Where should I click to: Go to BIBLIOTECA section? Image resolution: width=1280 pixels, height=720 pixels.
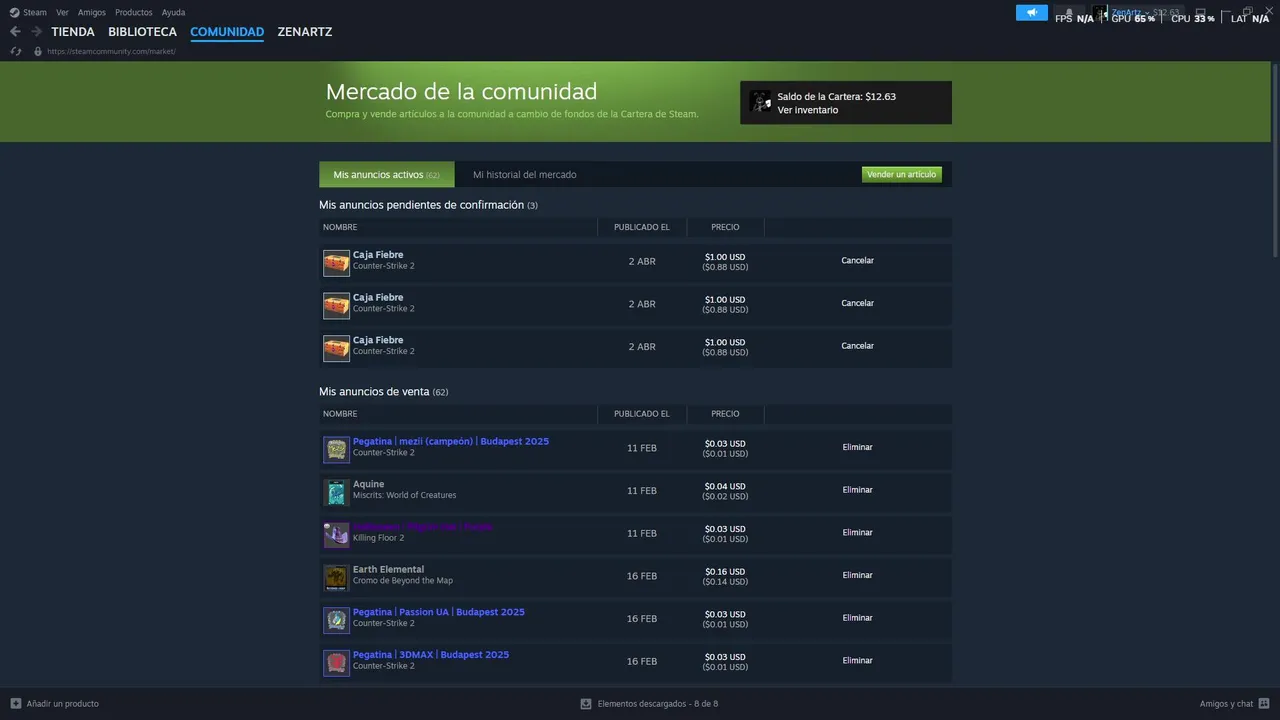pyautogui.click(x=143, y=32)
